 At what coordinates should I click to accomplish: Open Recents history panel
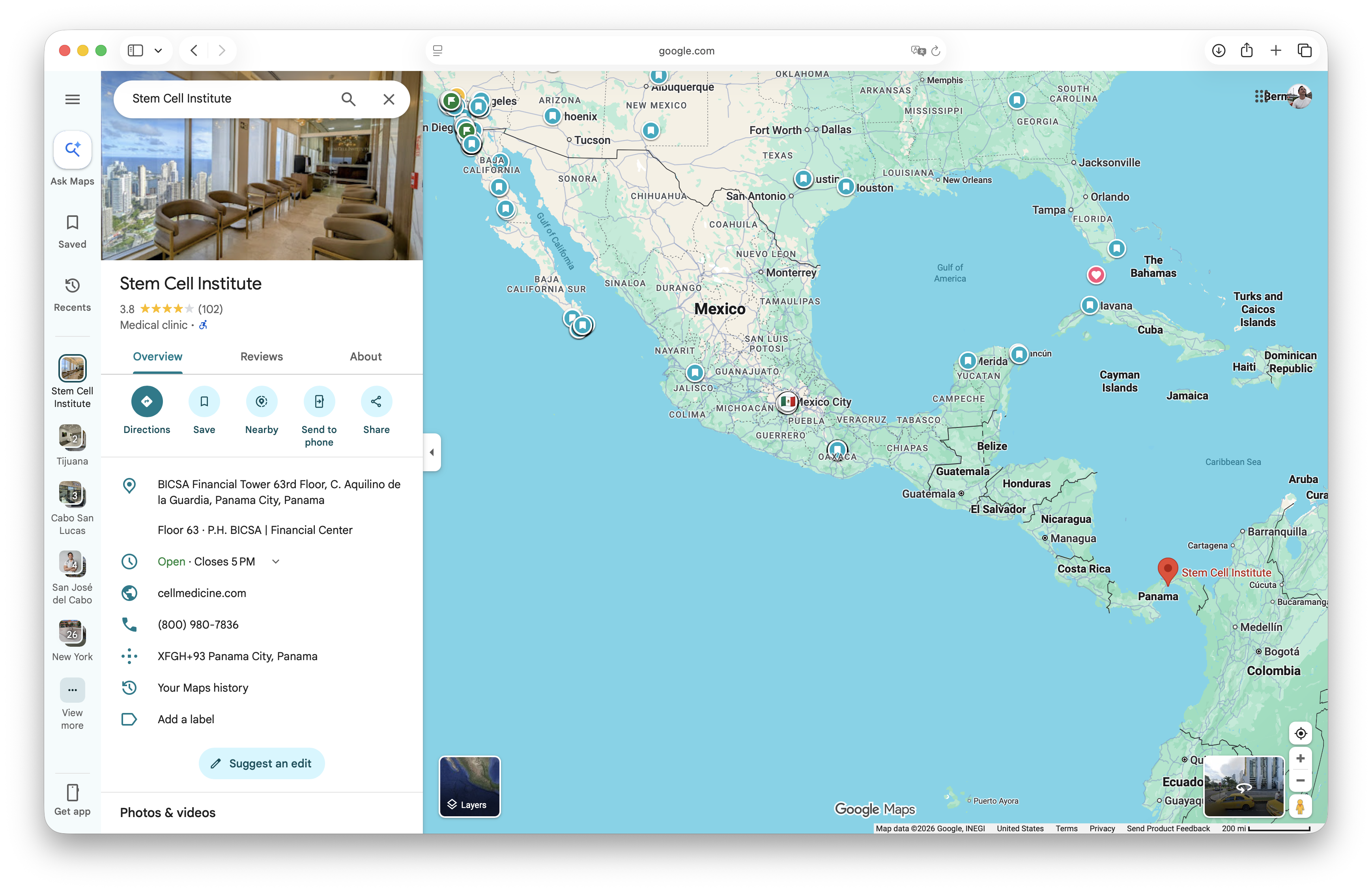(x=72, y=295)
